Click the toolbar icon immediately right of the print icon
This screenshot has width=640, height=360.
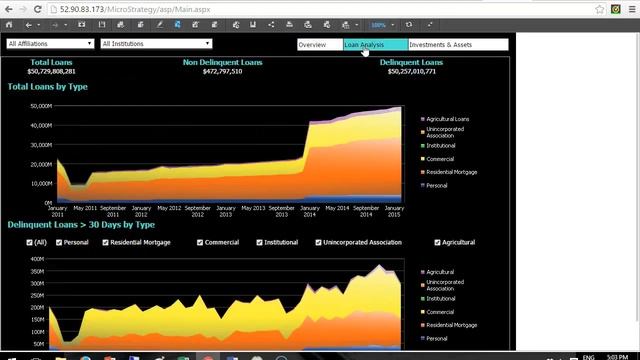tap(308, 25)
